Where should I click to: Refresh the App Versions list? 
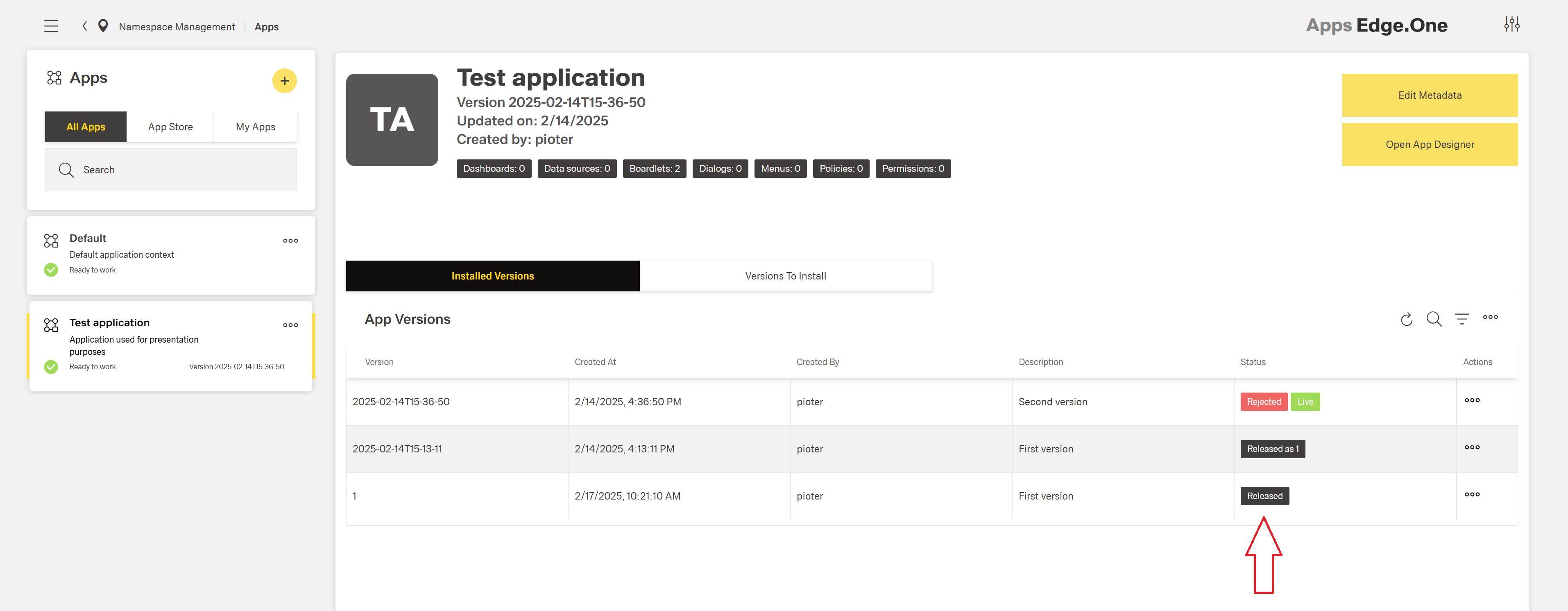pyautogui.click(x=1407, y=319)
